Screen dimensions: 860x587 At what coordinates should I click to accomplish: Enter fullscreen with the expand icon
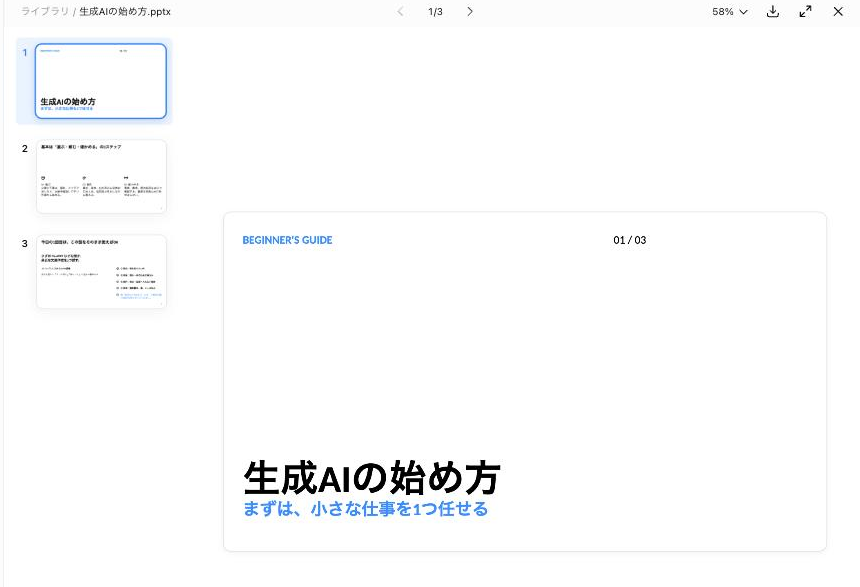805,12
